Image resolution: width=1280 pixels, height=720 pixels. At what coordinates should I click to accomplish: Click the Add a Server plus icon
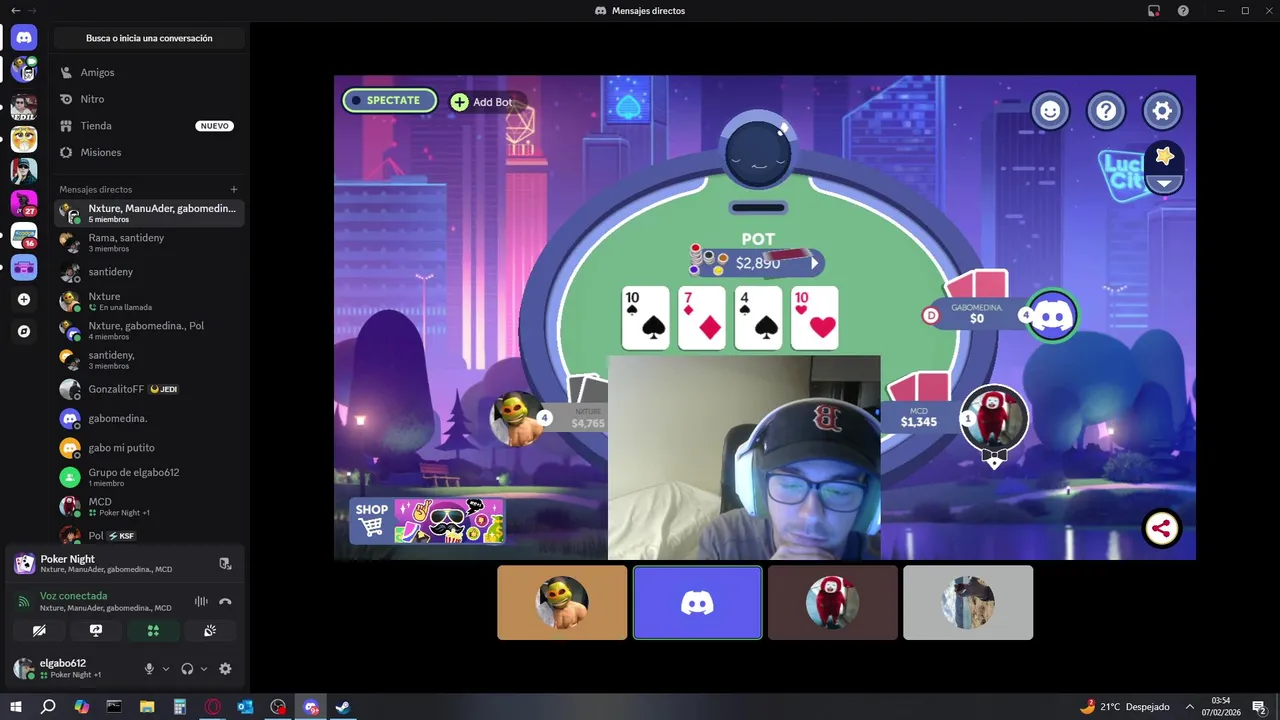pos(24,299)
